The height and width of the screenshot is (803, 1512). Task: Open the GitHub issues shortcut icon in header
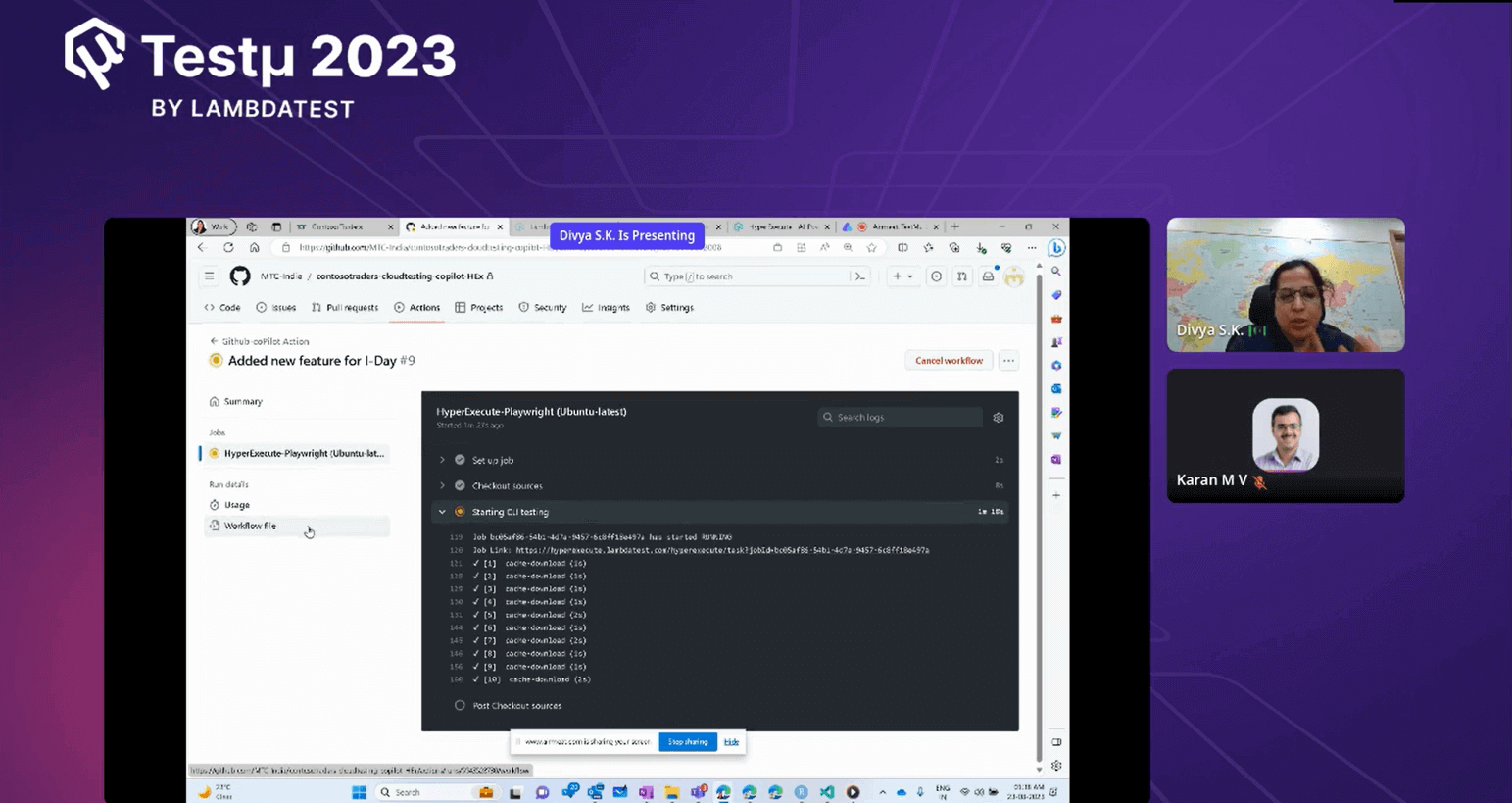coord(937,276)
